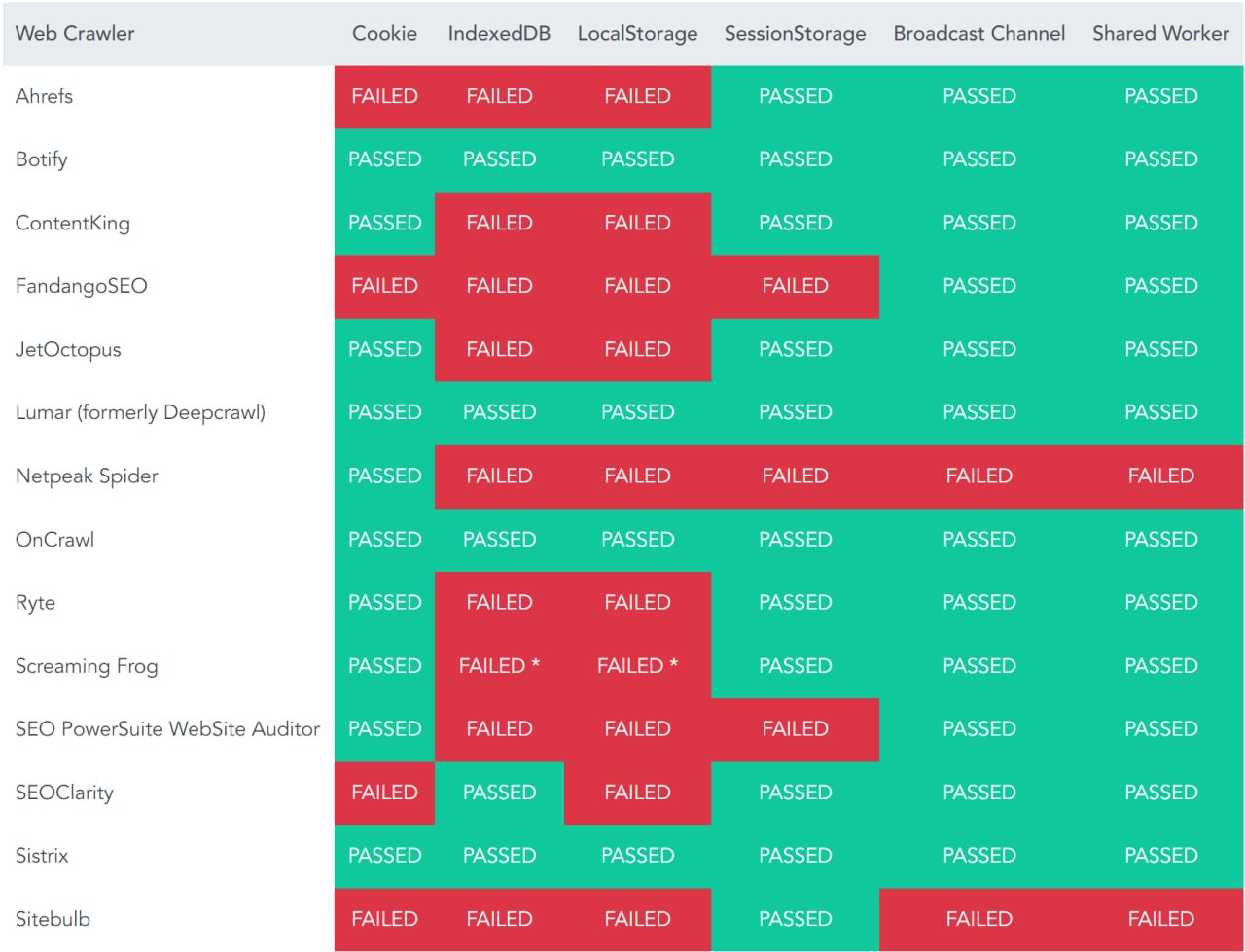Select the OnCrawl row label

tap(54, 539)
